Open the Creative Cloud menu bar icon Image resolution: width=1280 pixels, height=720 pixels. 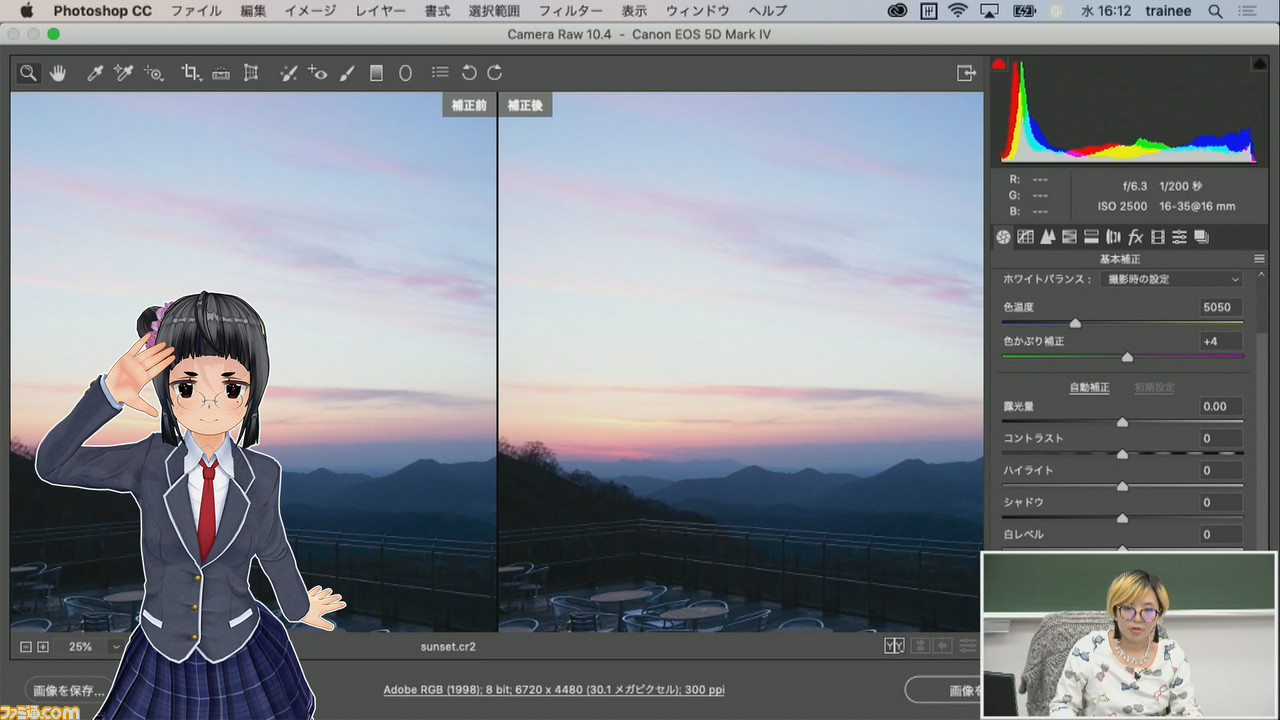pos(897,11)
